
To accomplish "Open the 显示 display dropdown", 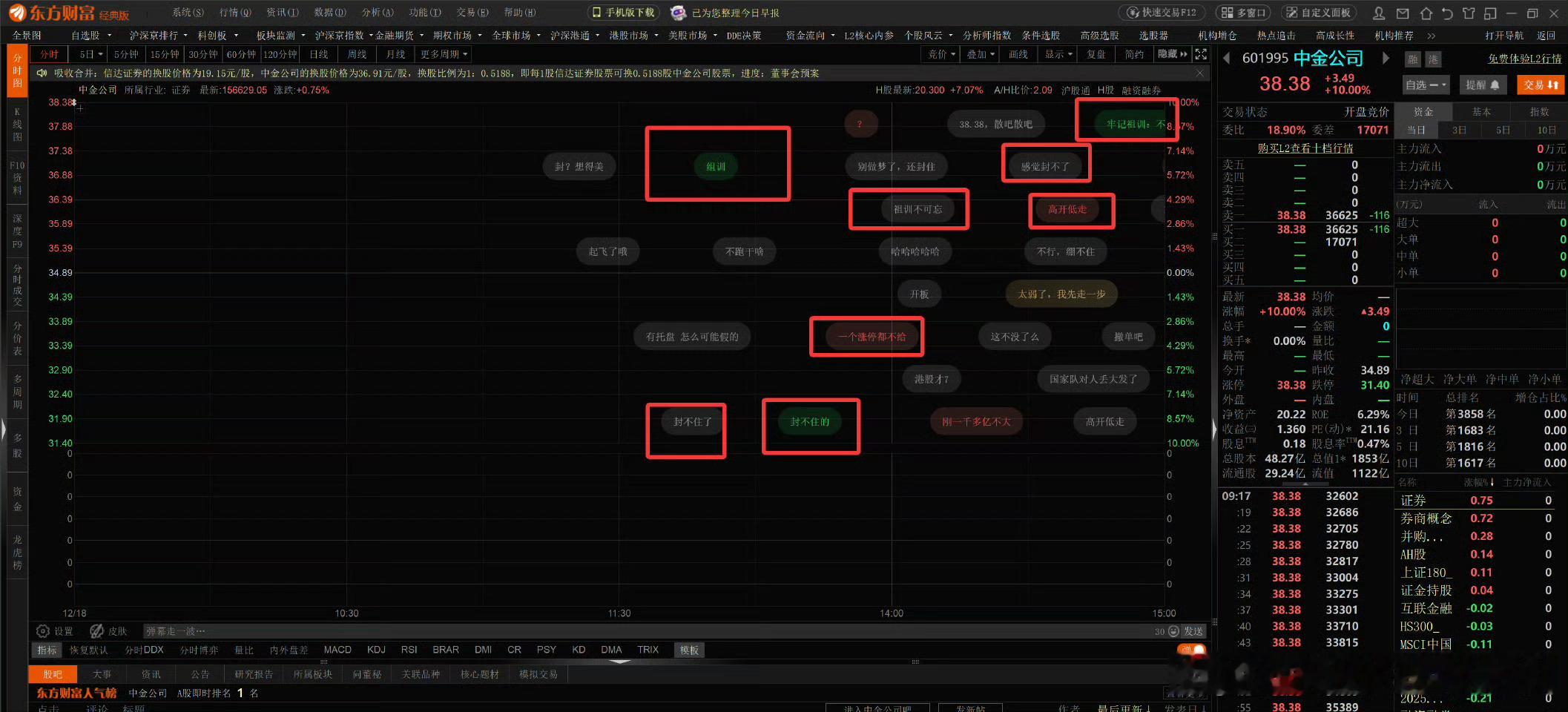I will tap(1058, 54).
